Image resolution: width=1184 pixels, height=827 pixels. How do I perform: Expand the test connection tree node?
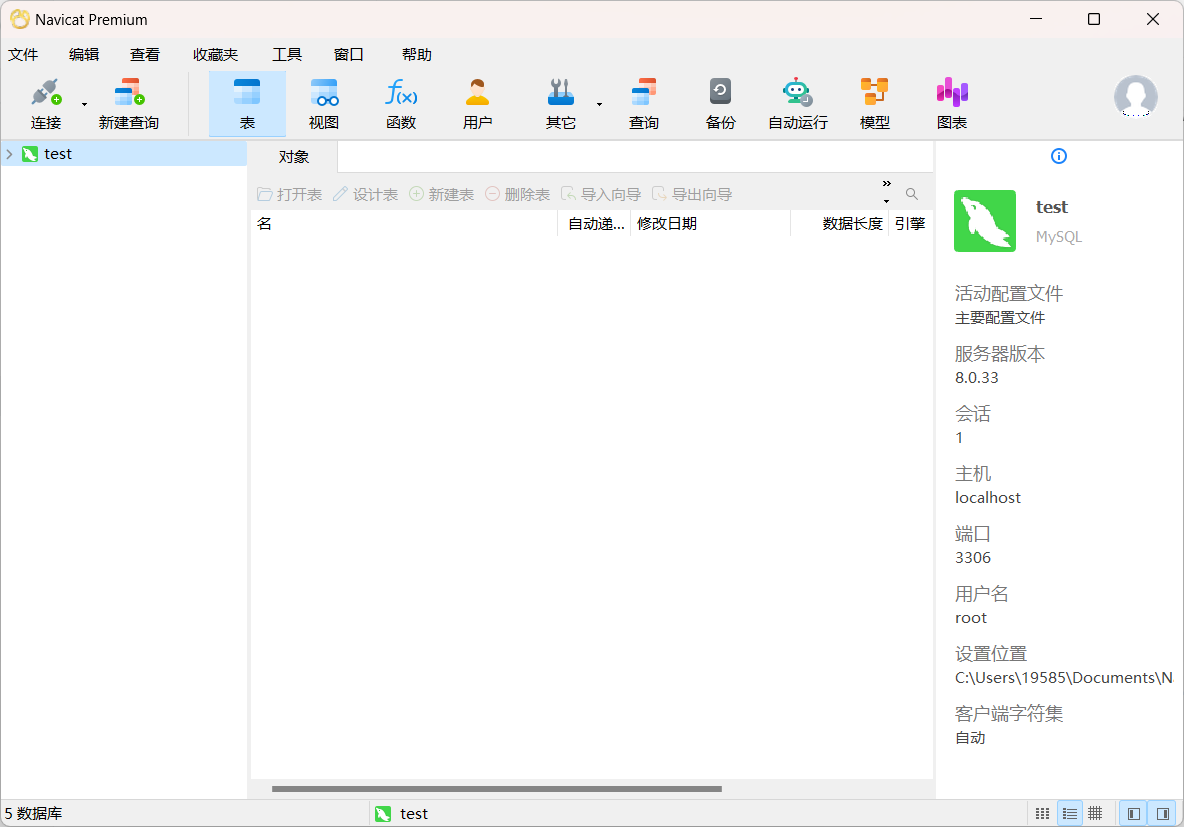tap(9, 154)
